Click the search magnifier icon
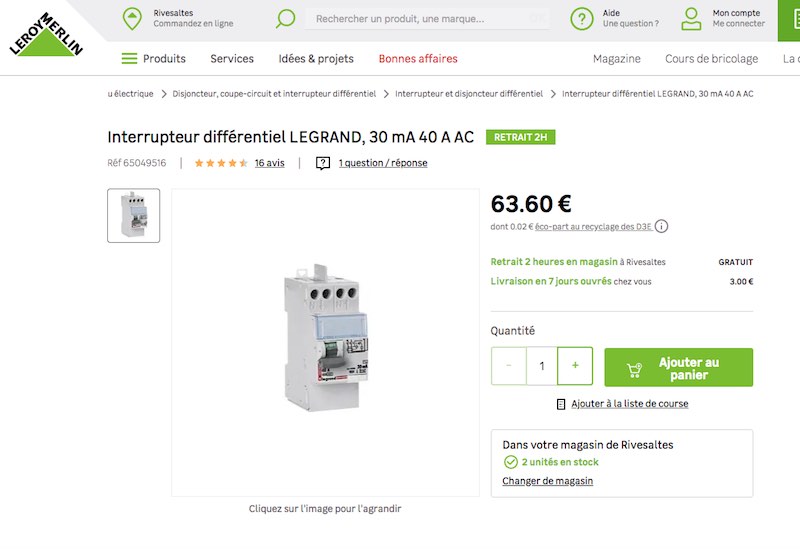Viewport: 800px width, 549px height. pos(285,19)
